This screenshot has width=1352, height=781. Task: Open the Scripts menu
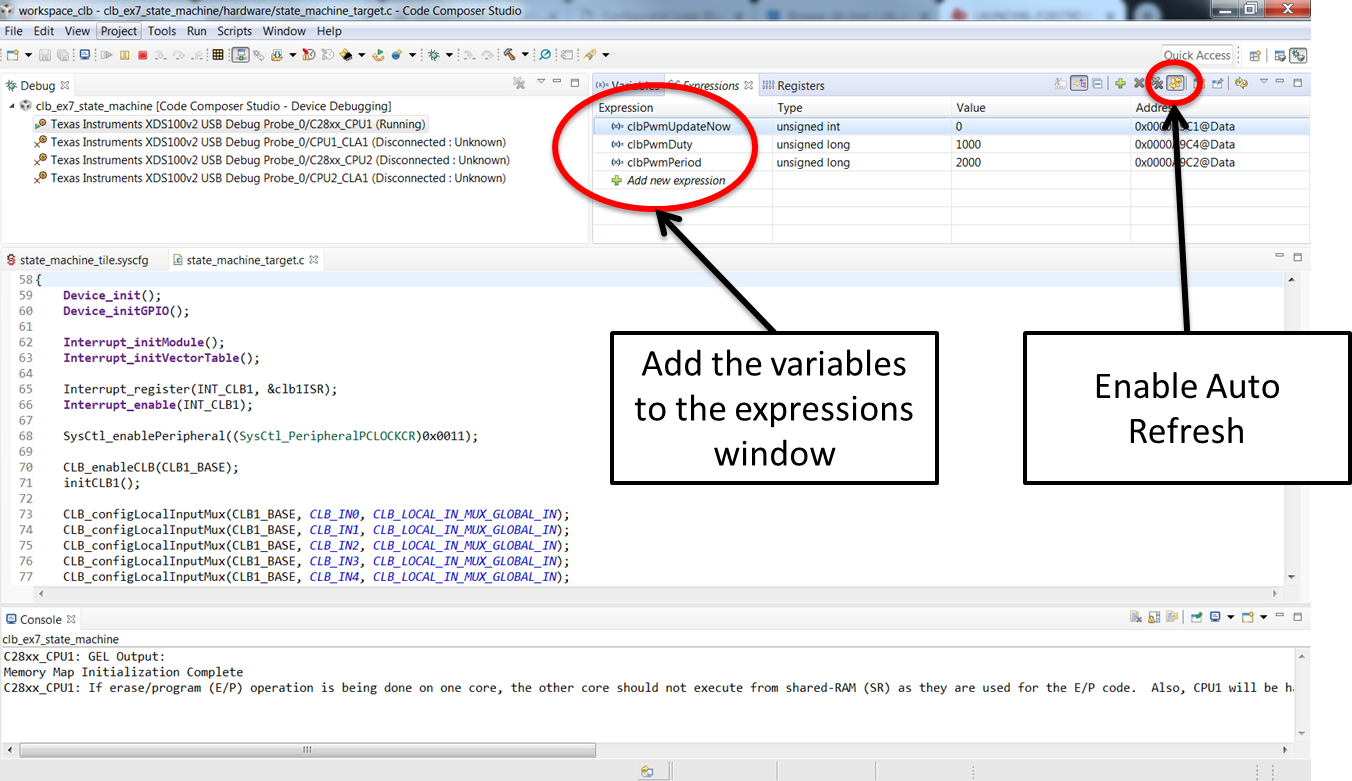[235, 31]
